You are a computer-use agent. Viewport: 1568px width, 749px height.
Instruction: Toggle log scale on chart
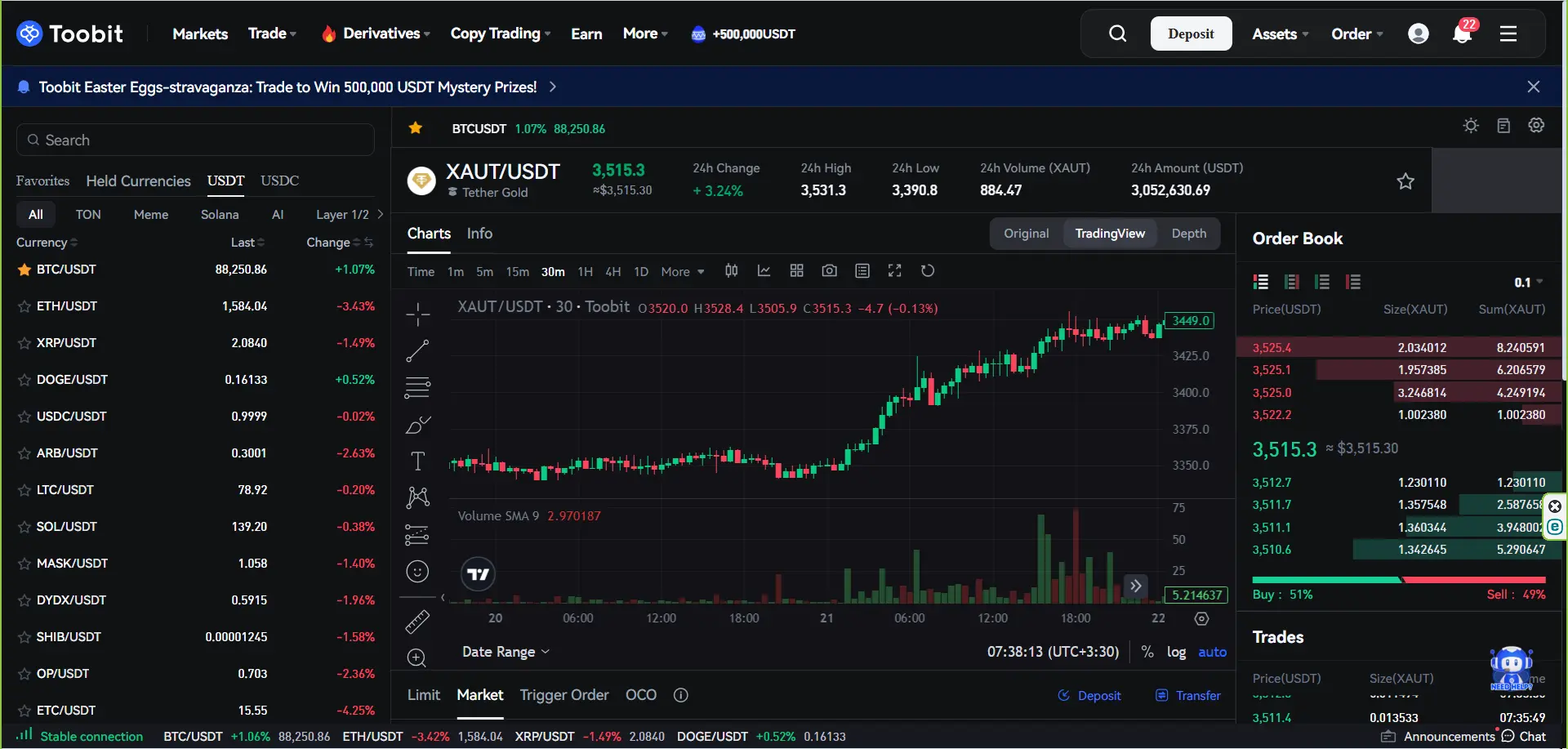click(x=1176, y=652)
